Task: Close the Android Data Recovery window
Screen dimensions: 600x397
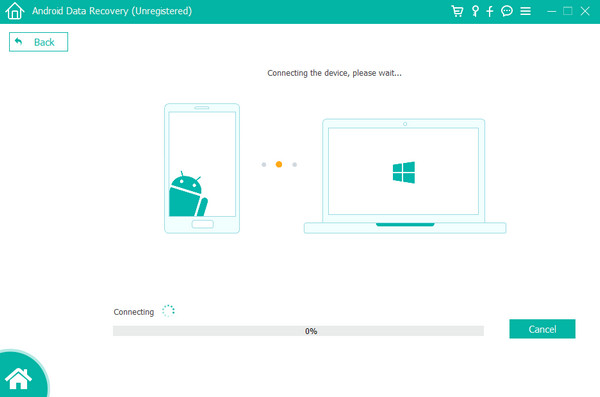Action: pos(585,11)
